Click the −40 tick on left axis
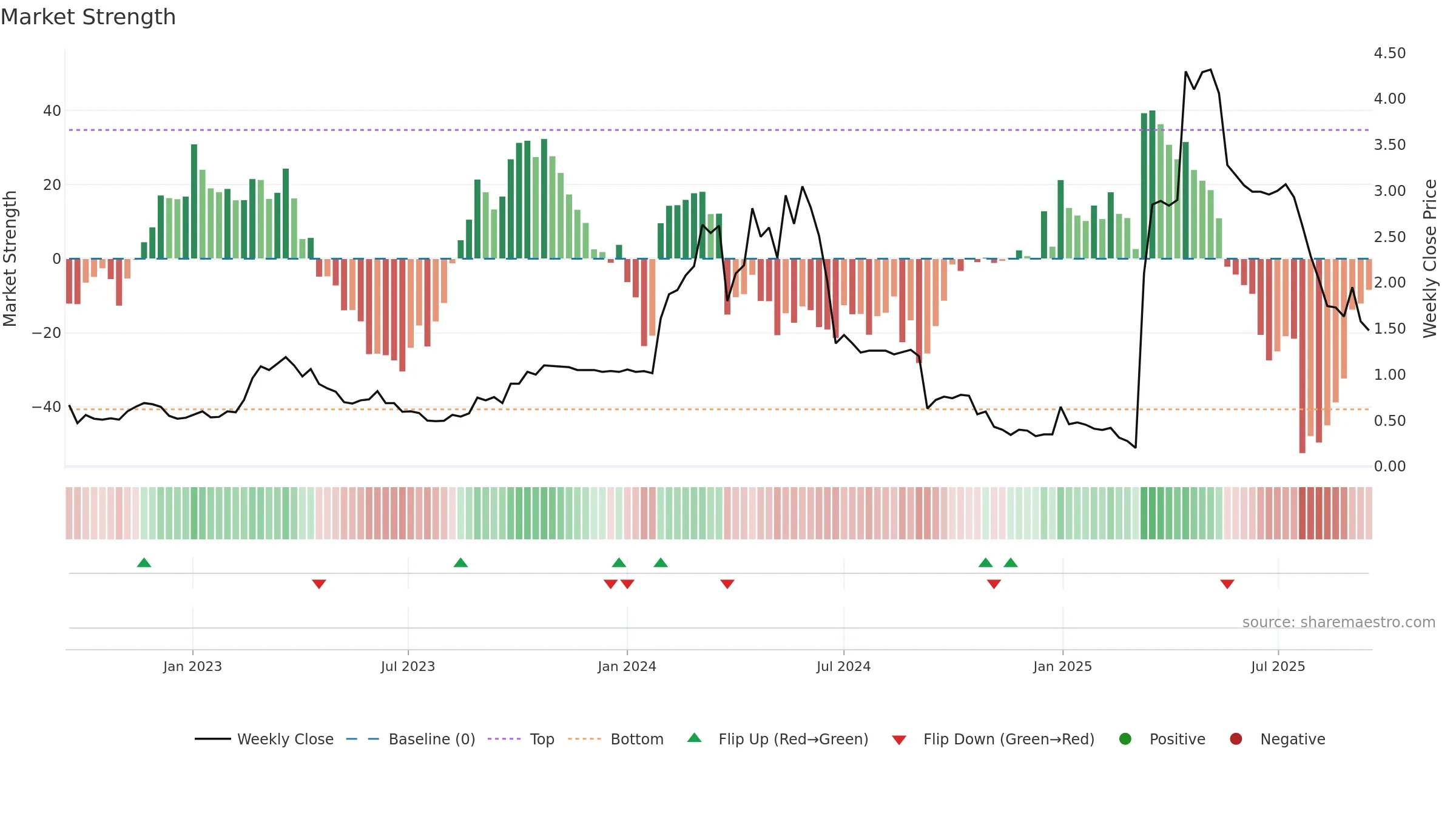Image resolution: width=1456 pixels, height=819 pixels. (47, 407)
